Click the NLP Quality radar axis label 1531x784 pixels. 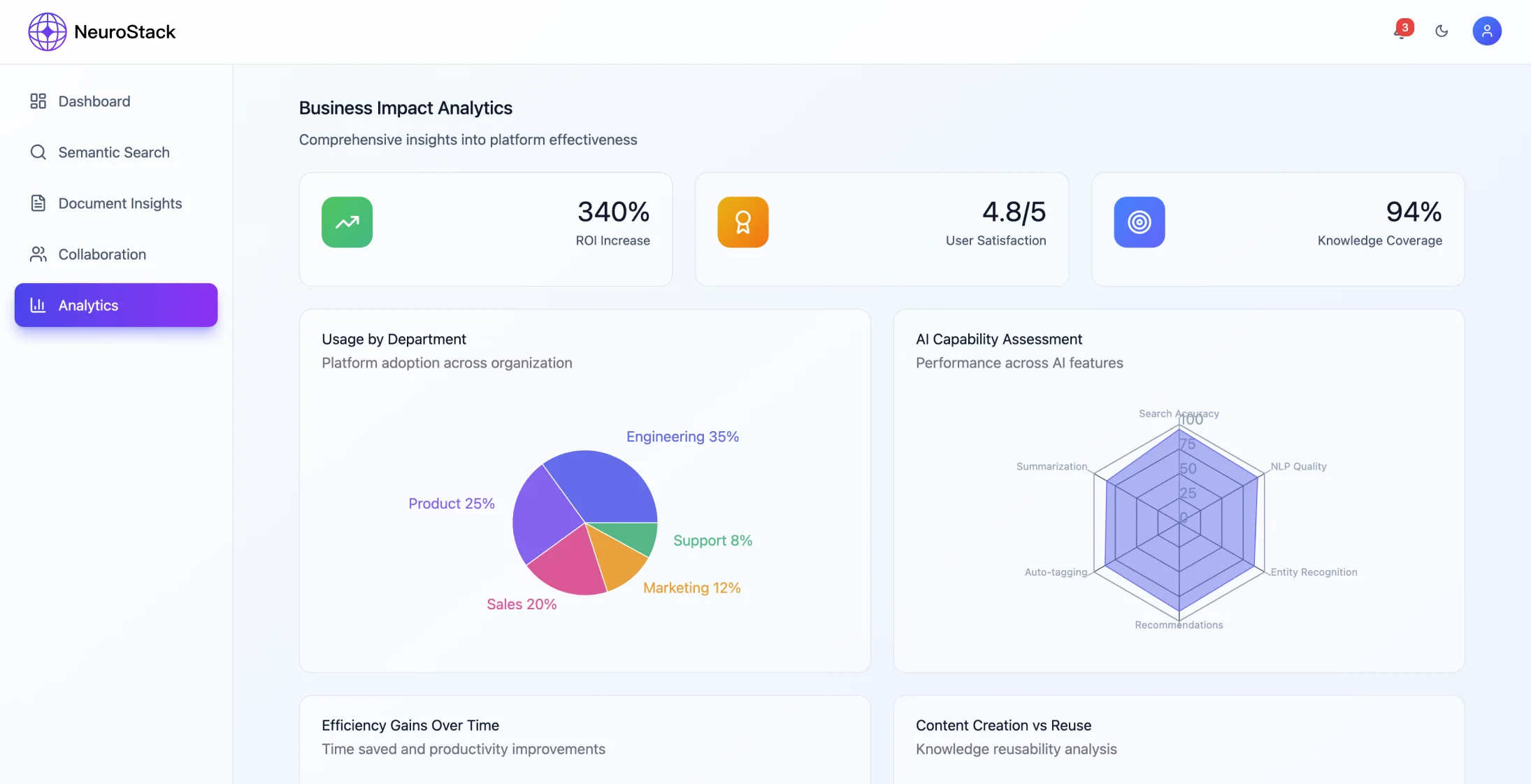pos(1298,467)
